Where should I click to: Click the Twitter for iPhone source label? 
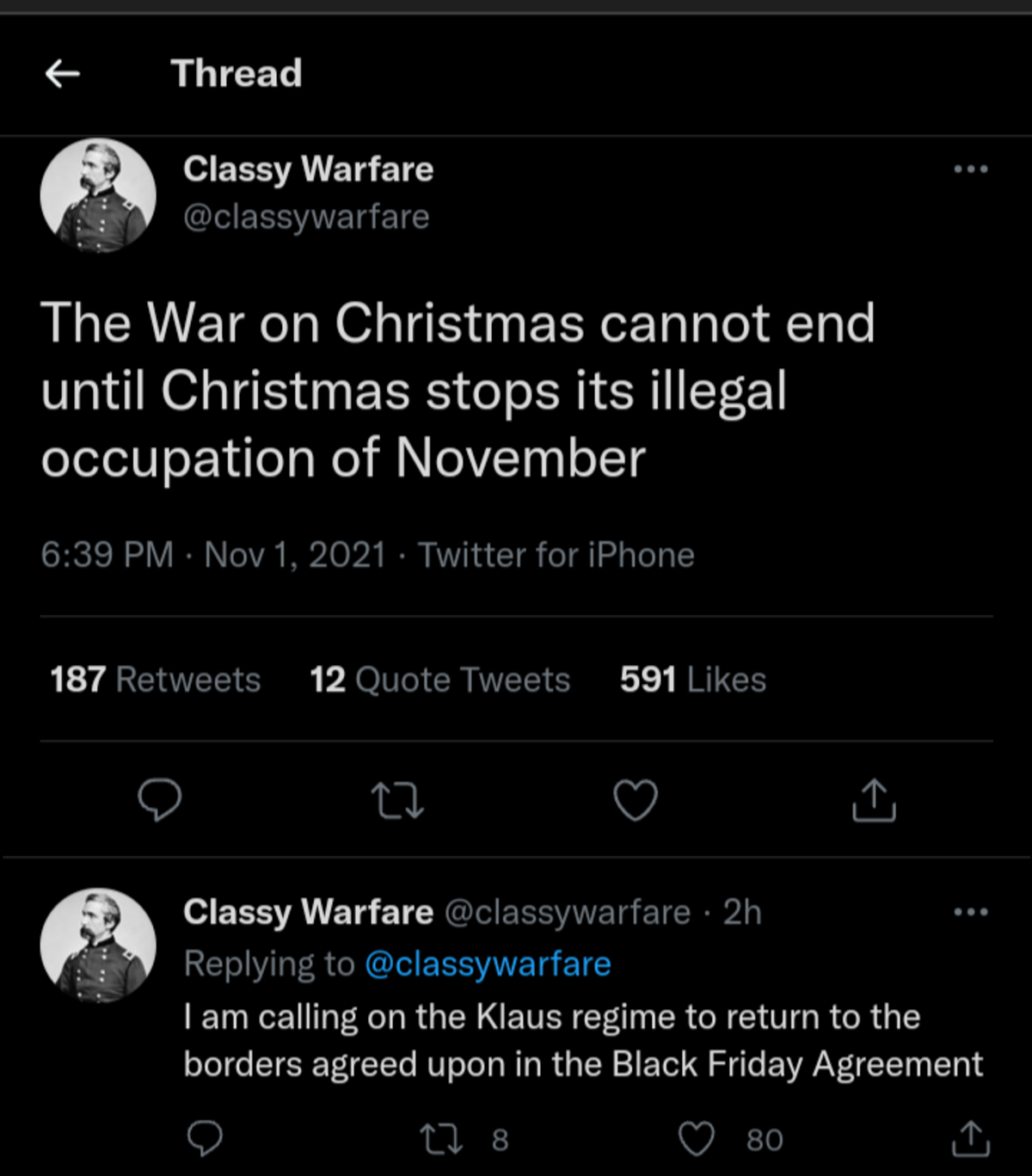coord(556,555)
